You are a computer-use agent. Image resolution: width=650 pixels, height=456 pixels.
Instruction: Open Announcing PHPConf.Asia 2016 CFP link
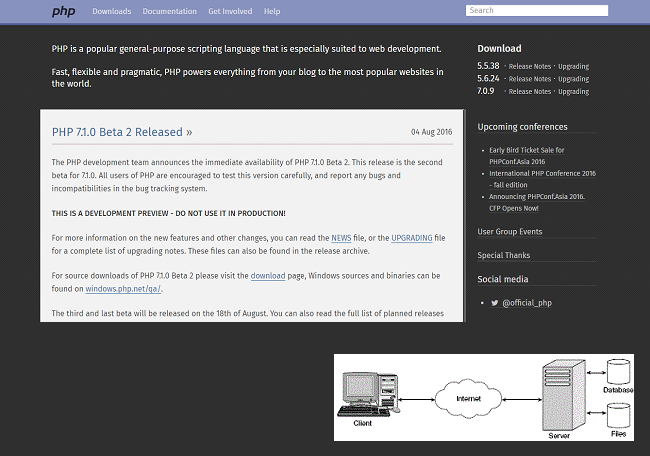click(x=537, y=202)
